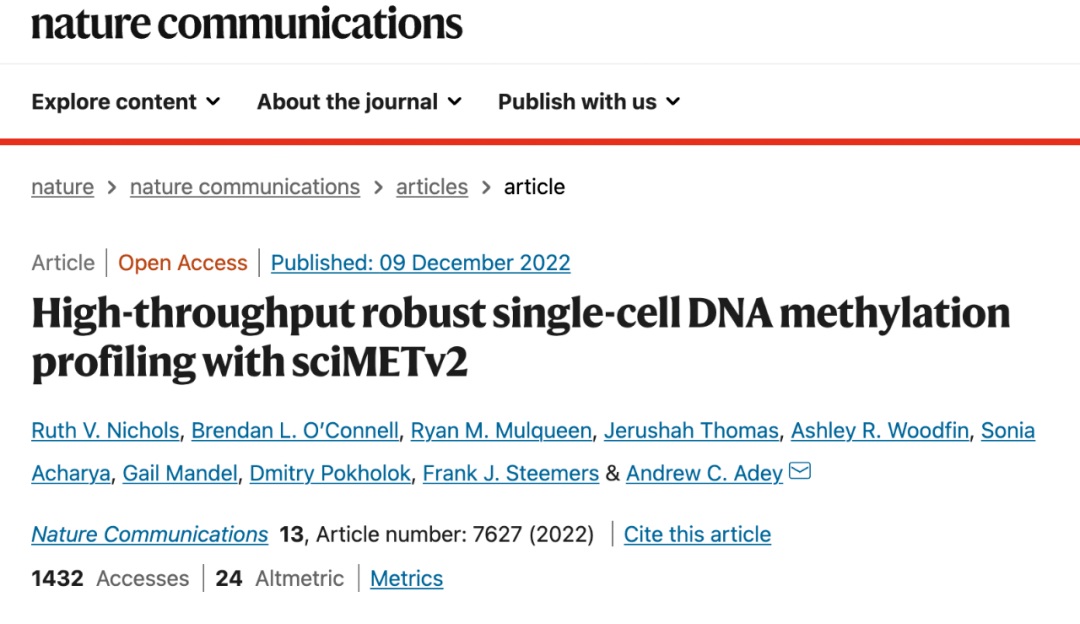Image resolution: width=1080 pixels, height=624 pixels.
Task: Open author Ruth V. Nichols
Action: [105, 431]
